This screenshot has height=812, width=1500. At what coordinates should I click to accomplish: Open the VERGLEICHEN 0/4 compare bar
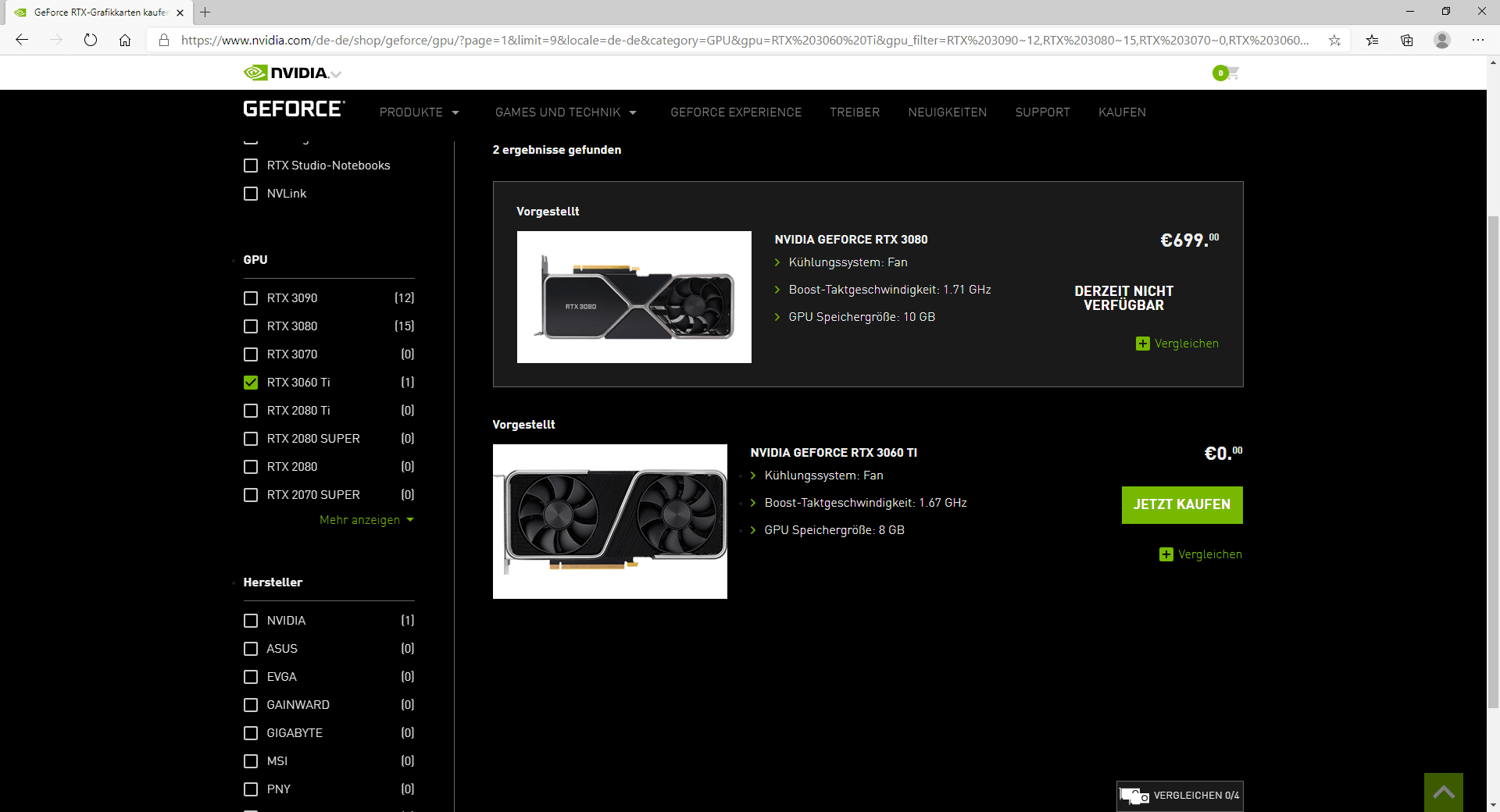click(x=1180, y=796)
